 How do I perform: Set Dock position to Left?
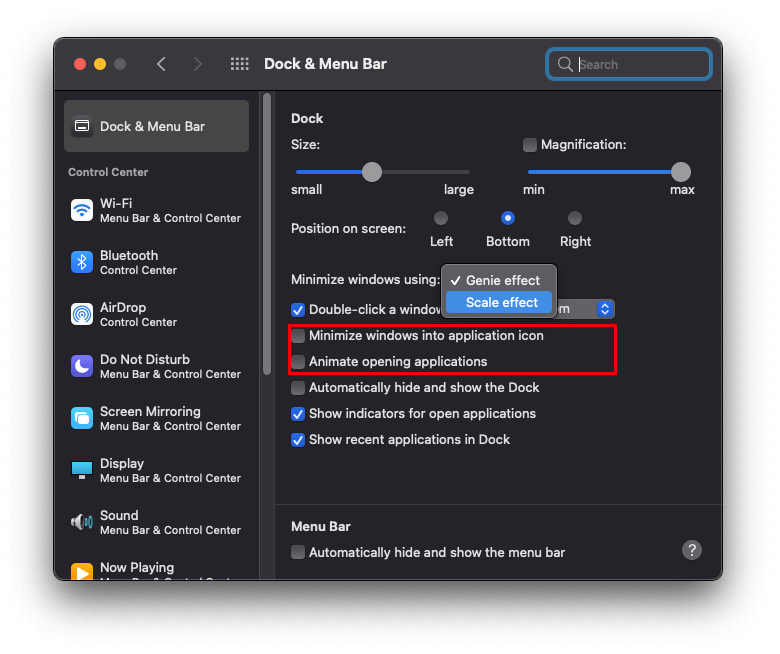(441, 218)
